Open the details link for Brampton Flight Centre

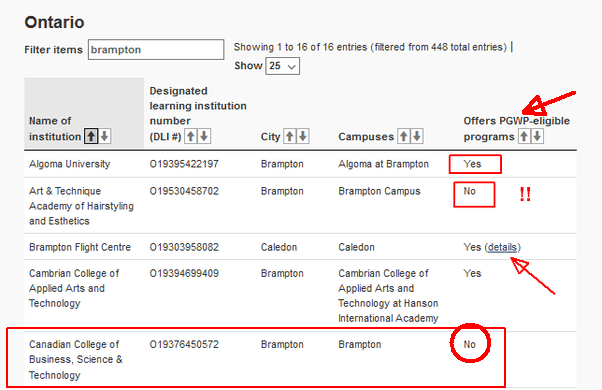click(502, 247)
